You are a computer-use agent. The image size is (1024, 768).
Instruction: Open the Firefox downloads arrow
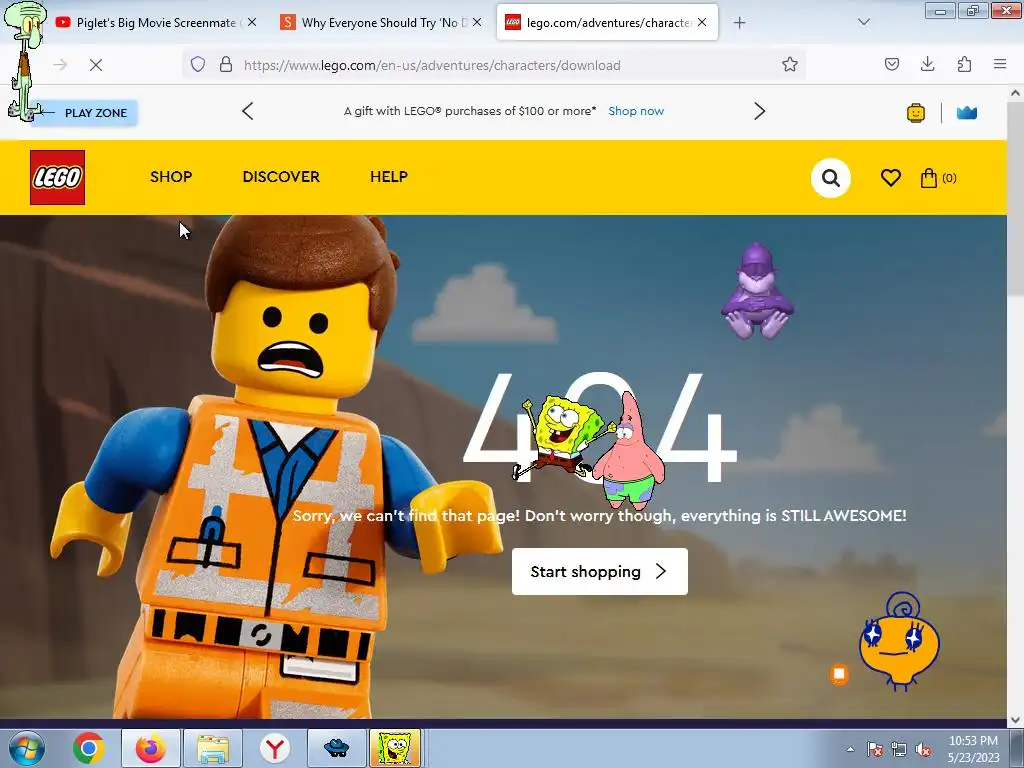click(x=927, y=65)
